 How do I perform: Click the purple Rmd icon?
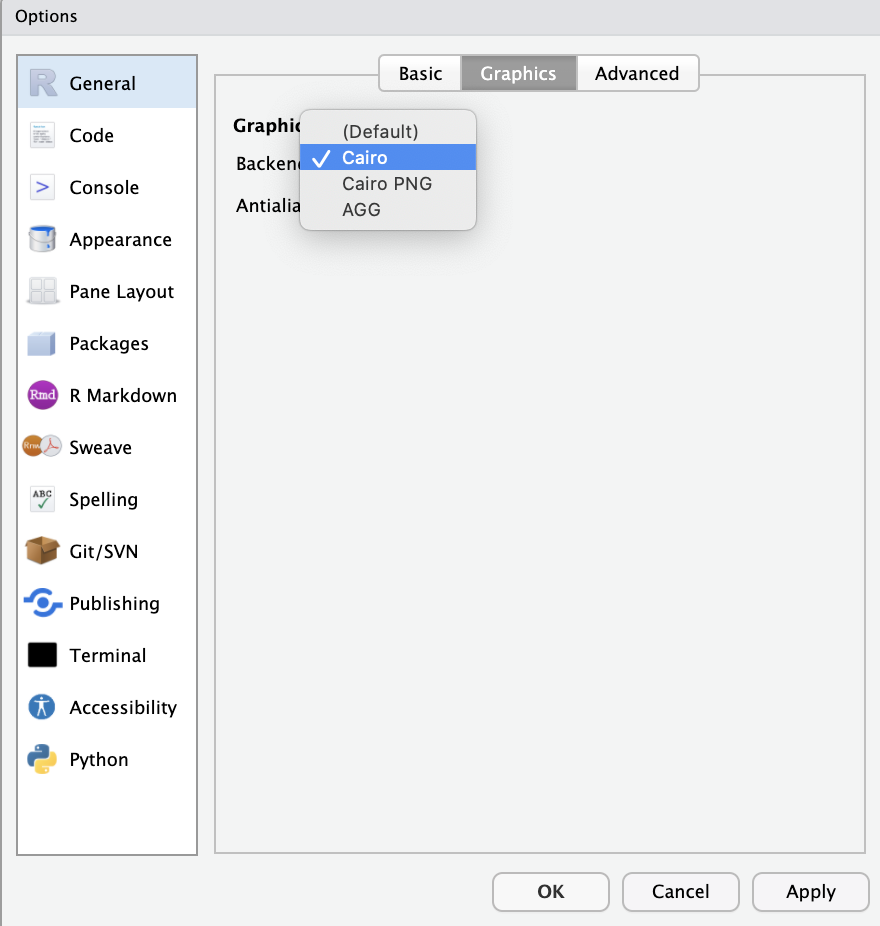tap(43, 394)
